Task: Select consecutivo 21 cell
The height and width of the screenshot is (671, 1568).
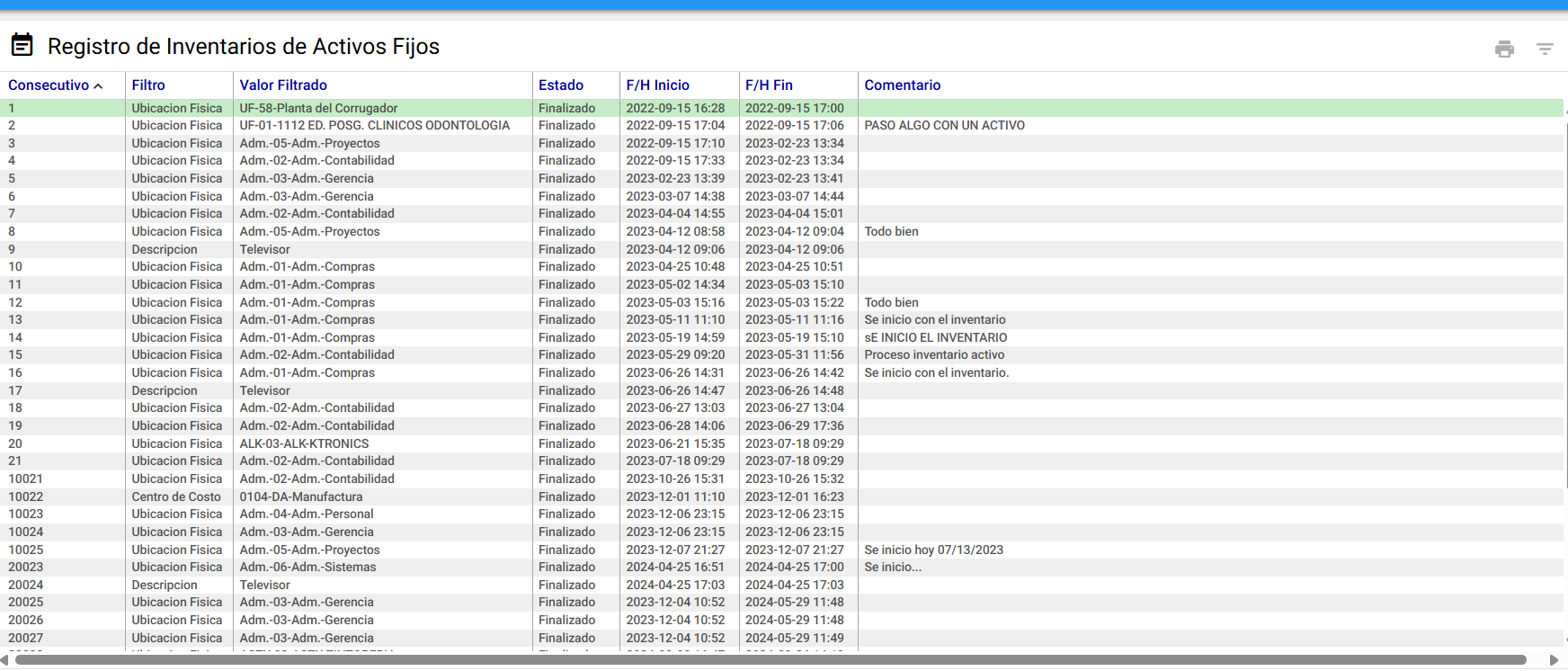Action: tap(15, 461)
